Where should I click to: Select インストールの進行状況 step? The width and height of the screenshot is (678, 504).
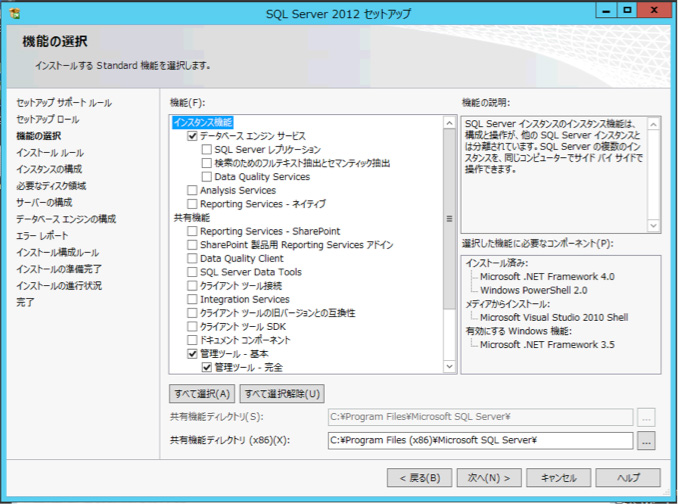pos(59,286)
